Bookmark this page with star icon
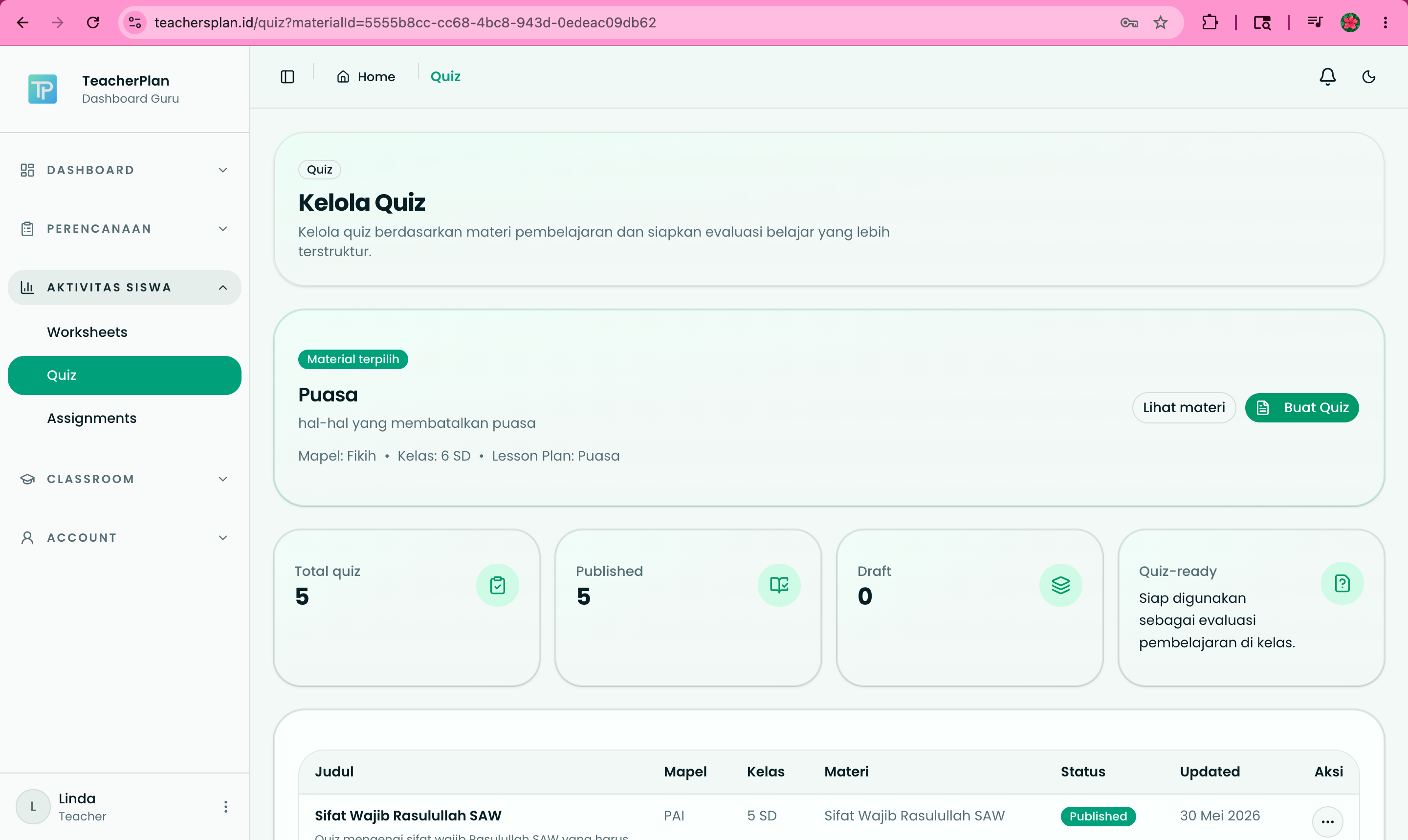 [x=1161, y=22]
